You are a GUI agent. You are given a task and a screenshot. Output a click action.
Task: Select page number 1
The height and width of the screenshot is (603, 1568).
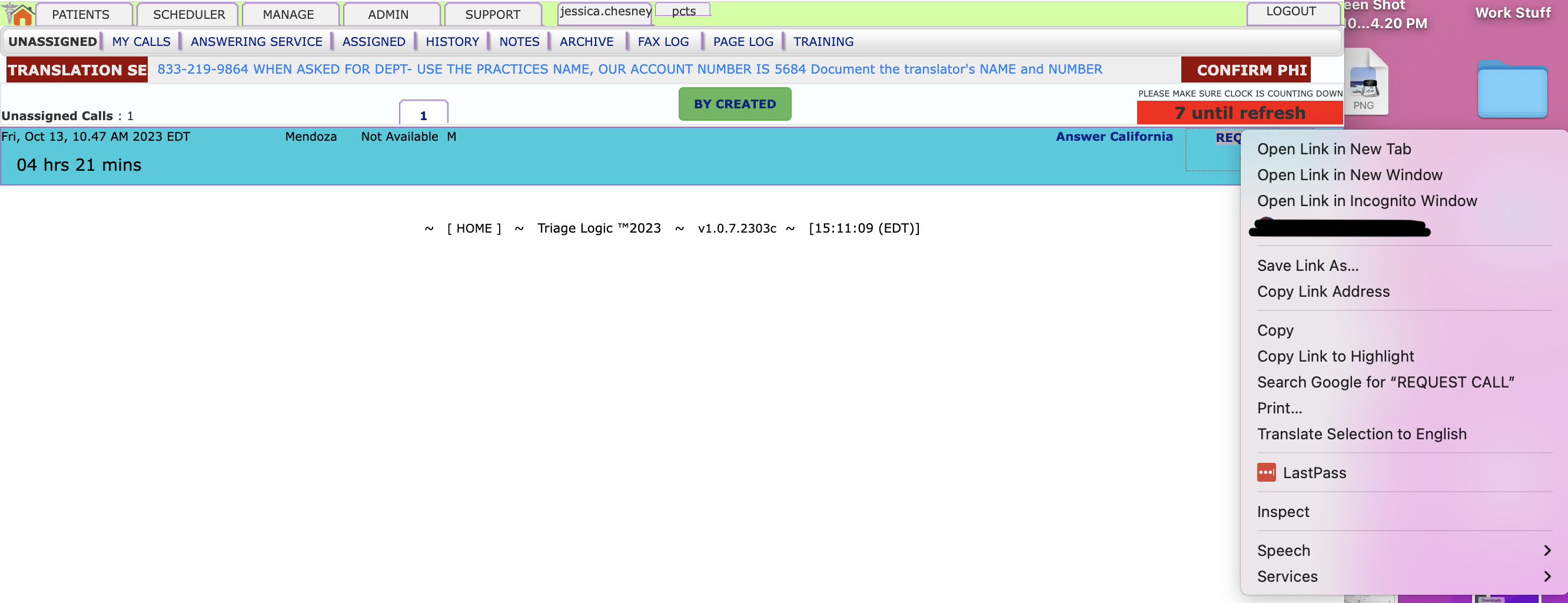click(x=424, y=115)
